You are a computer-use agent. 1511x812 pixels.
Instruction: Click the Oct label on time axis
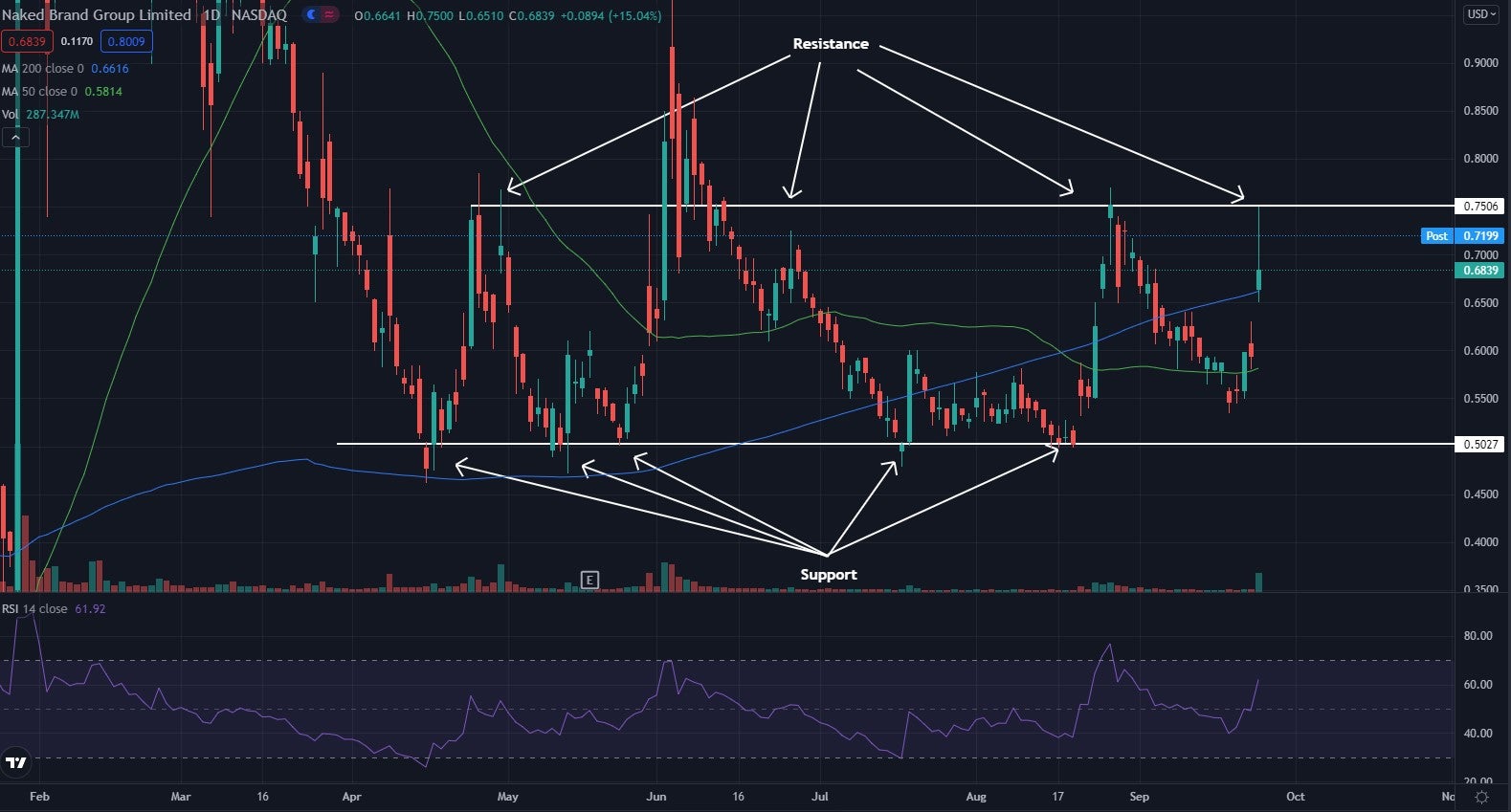[x=1295, y=796]
